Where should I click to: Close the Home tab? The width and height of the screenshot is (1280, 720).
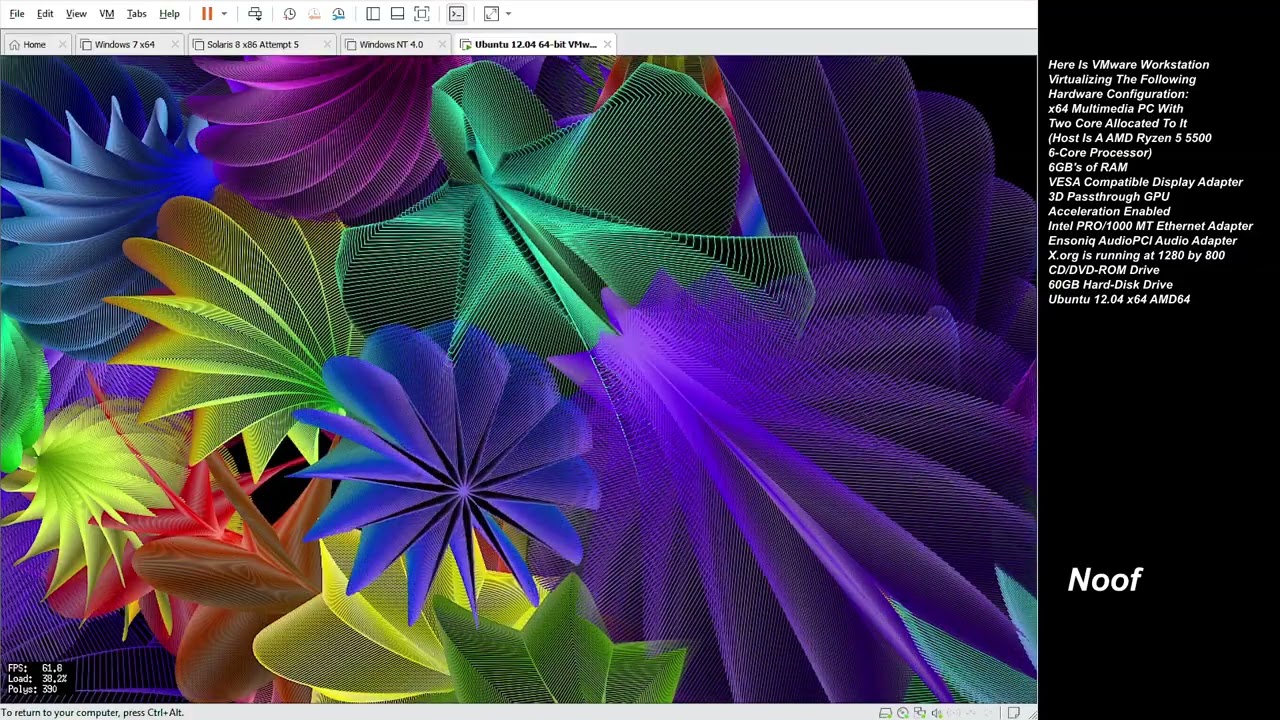pyautogui.click(x=63, y=44)
